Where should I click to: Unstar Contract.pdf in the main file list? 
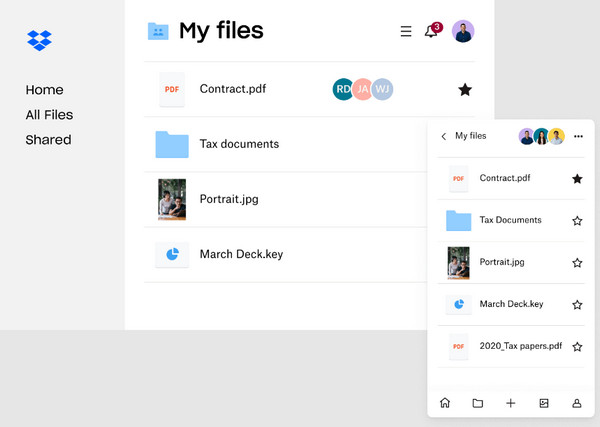tap(465, 90)
